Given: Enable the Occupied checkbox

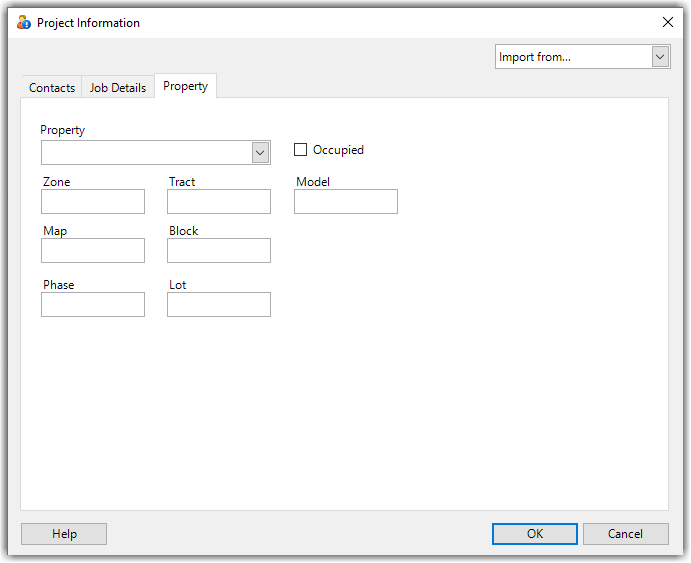Looking at the screenshot, I should point(300,150).
